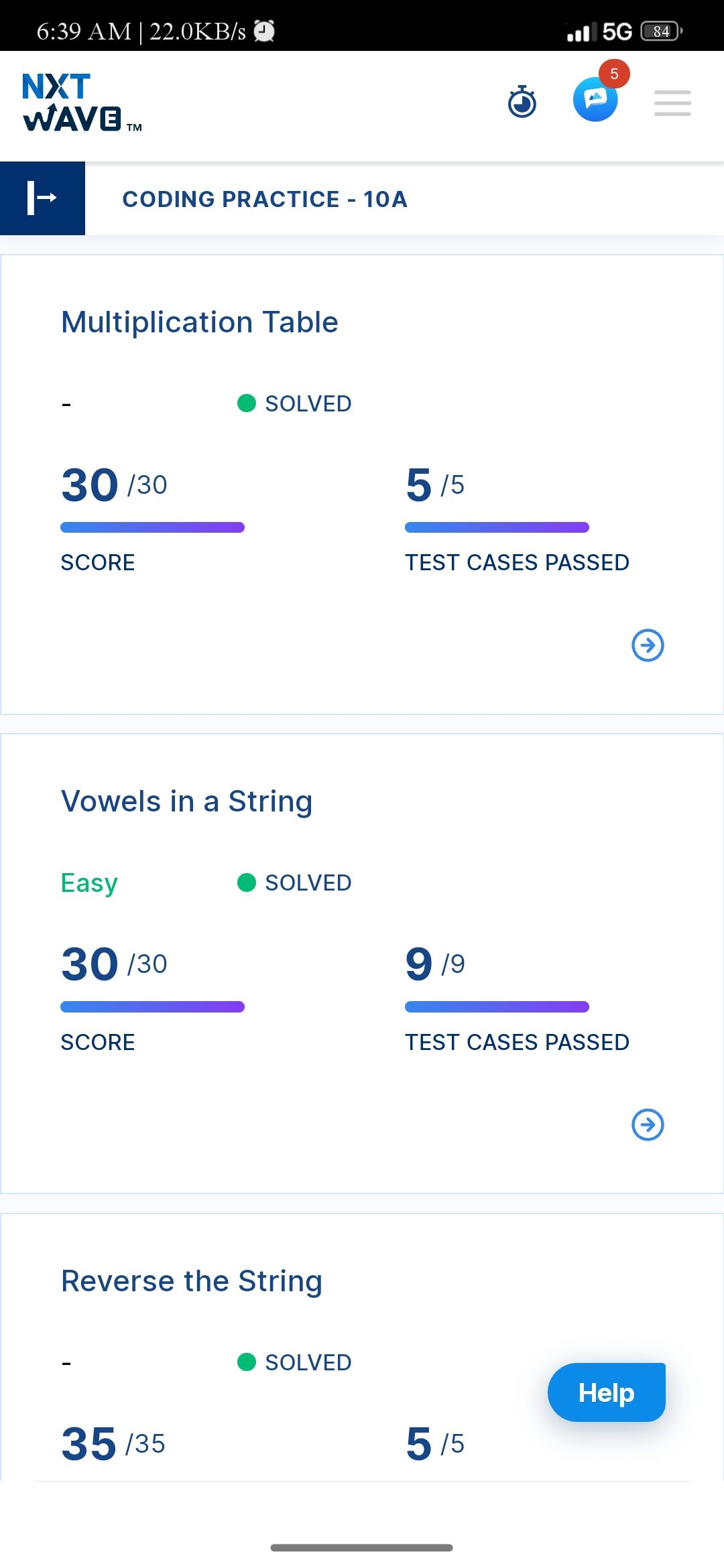Click Multiplication Table test cases progress bar

point(497,527)
